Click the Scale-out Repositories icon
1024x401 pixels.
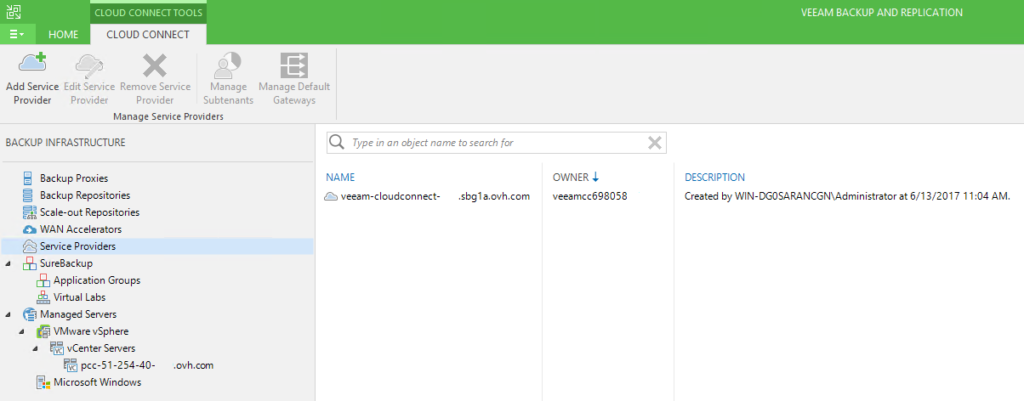coord(29,212)
